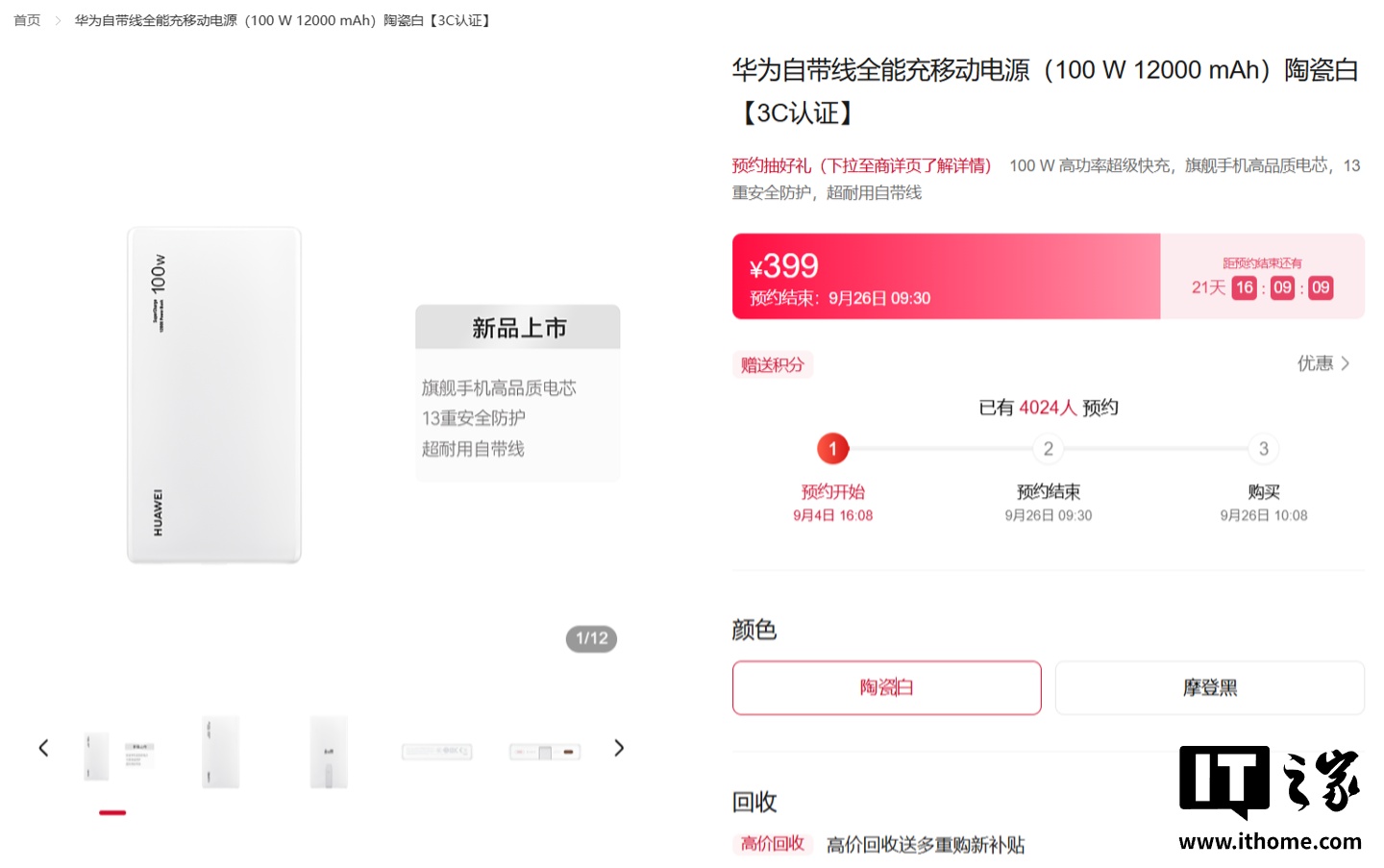
Task: Choose the 摩登黑 color option
Action: click(1209, 688)
